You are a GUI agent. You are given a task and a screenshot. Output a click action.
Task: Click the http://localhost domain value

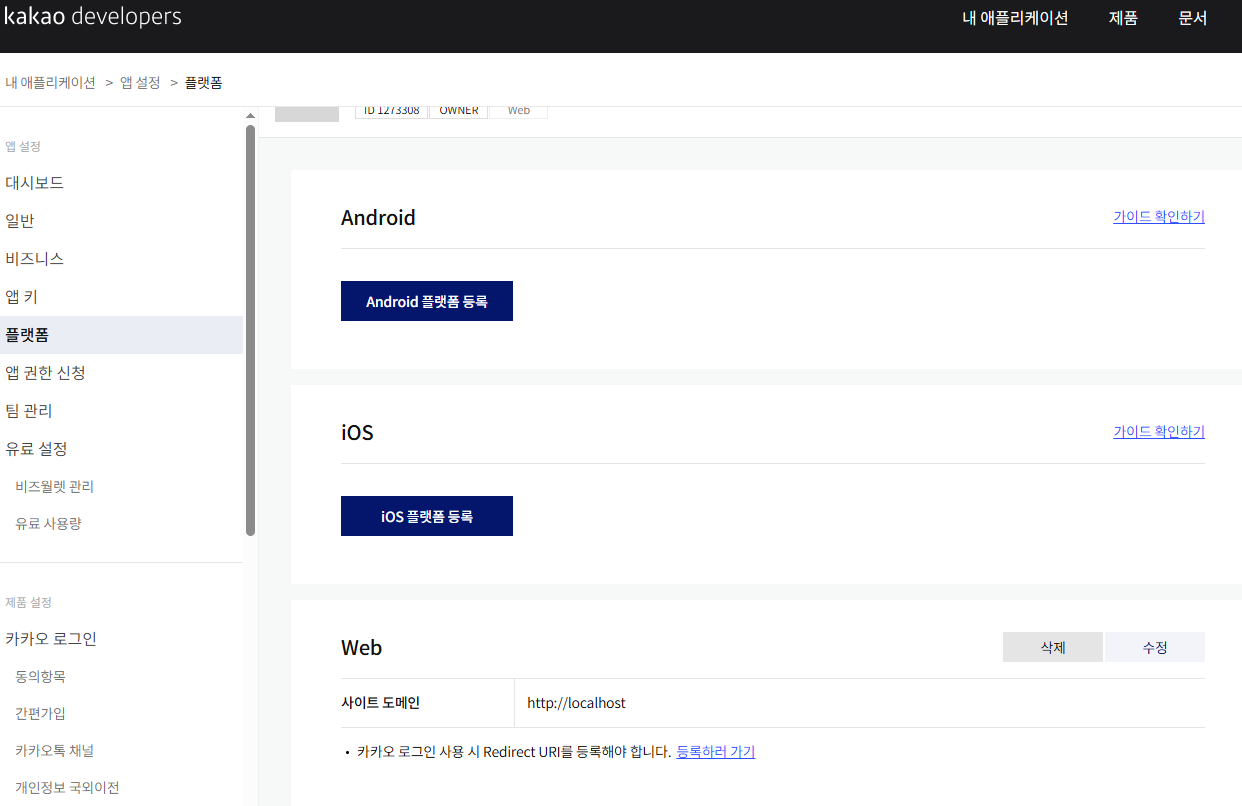(576, 703)
